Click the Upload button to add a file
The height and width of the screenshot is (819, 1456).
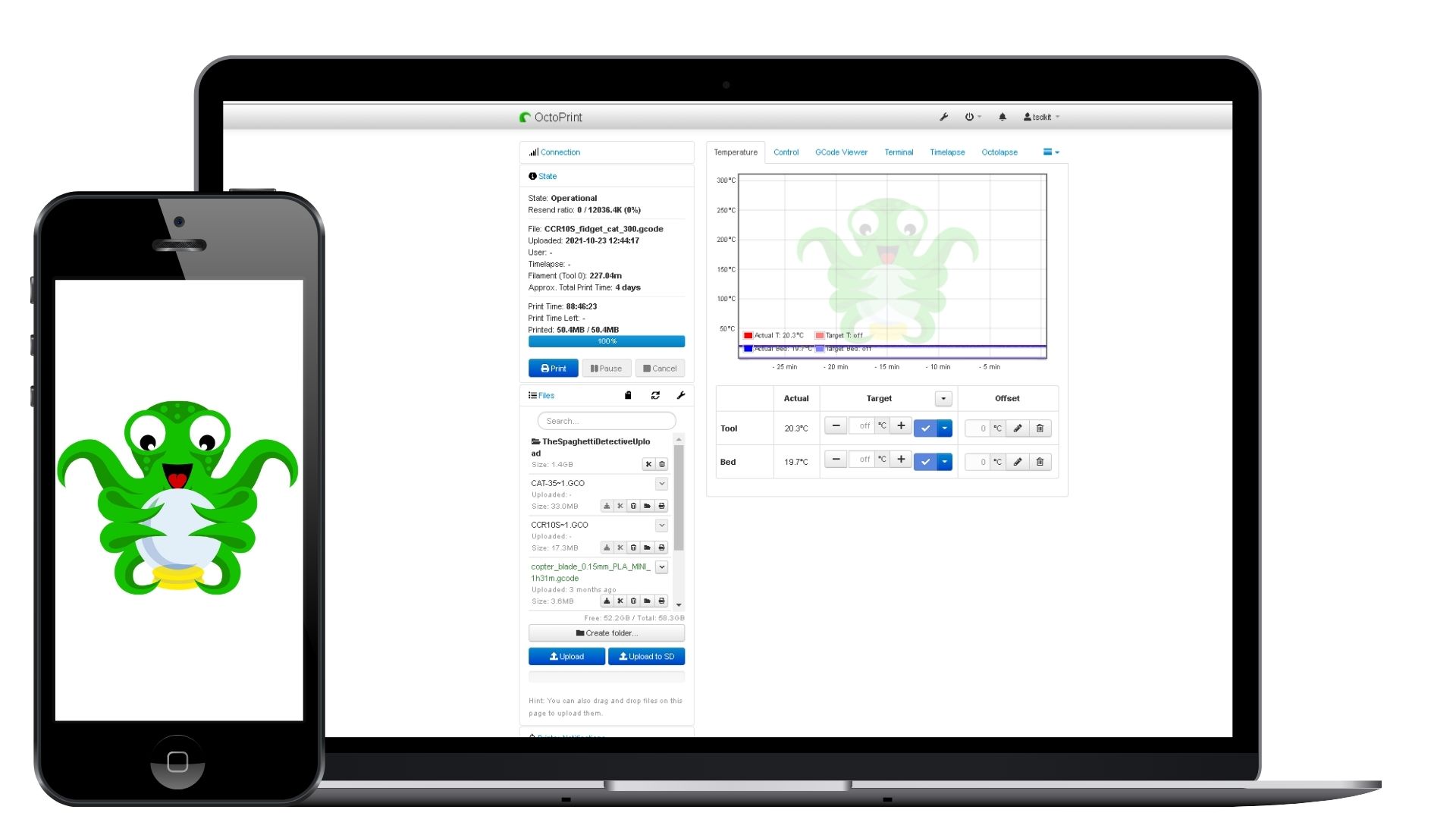pyautogui.click(x=566, y=657)
